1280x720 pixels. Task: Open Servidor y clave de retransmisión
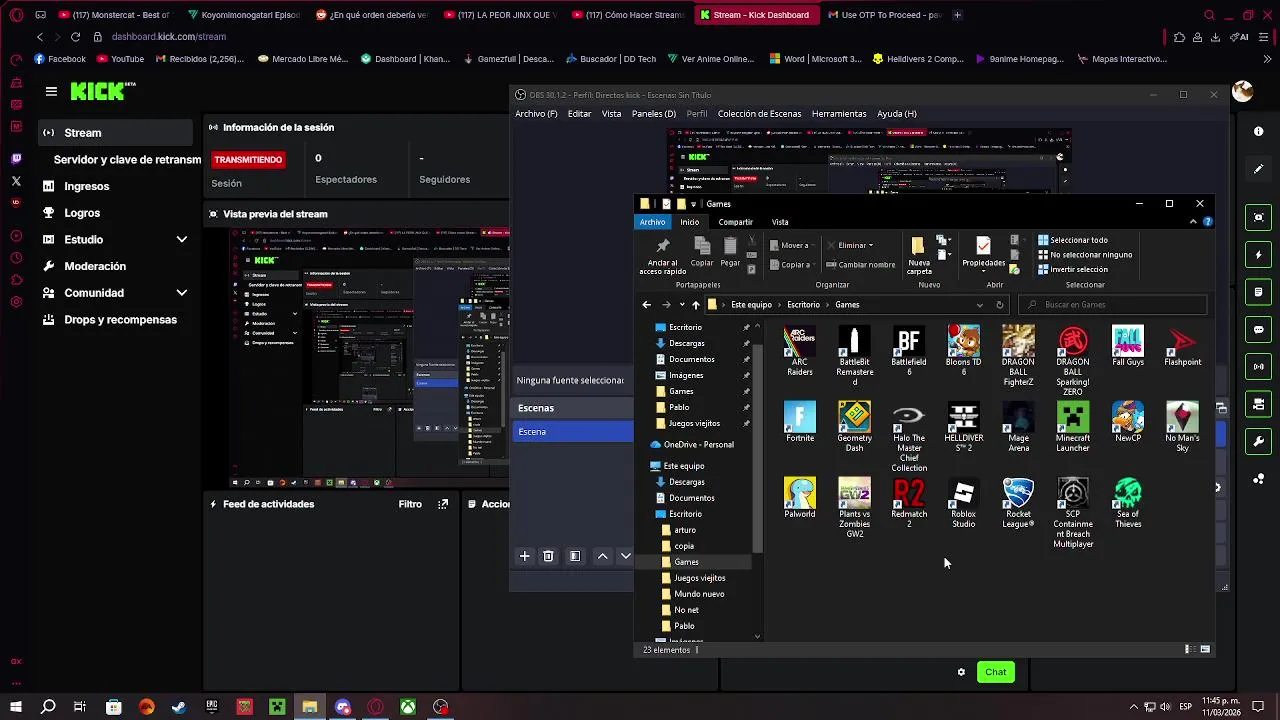coord(127,160)
